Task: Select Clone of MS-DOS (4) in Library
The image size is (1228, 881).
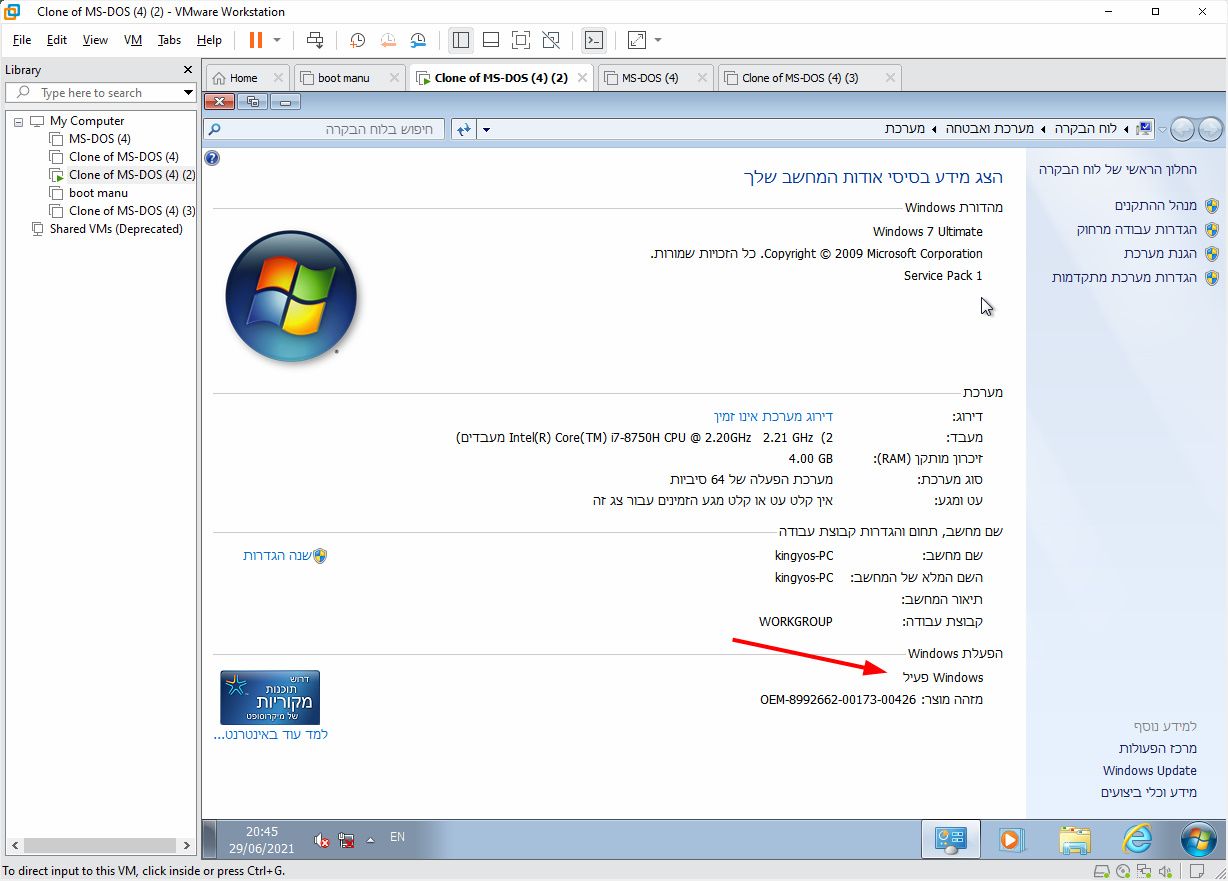Action: [x=123, y=157]
